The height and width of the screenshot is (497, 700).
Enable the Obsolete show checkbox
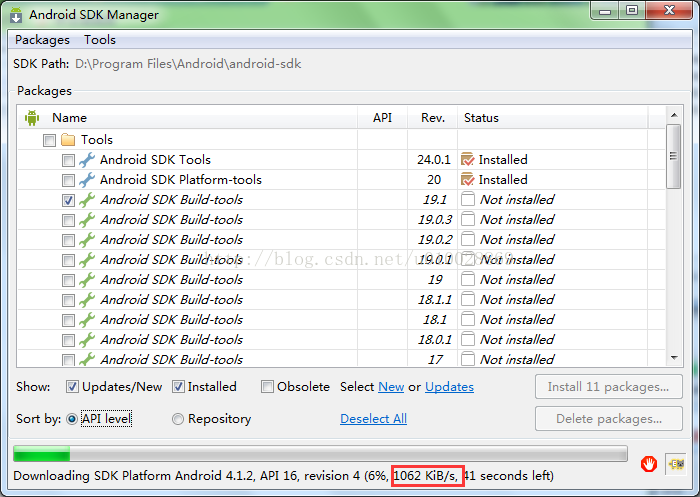(x=267, y=387)
